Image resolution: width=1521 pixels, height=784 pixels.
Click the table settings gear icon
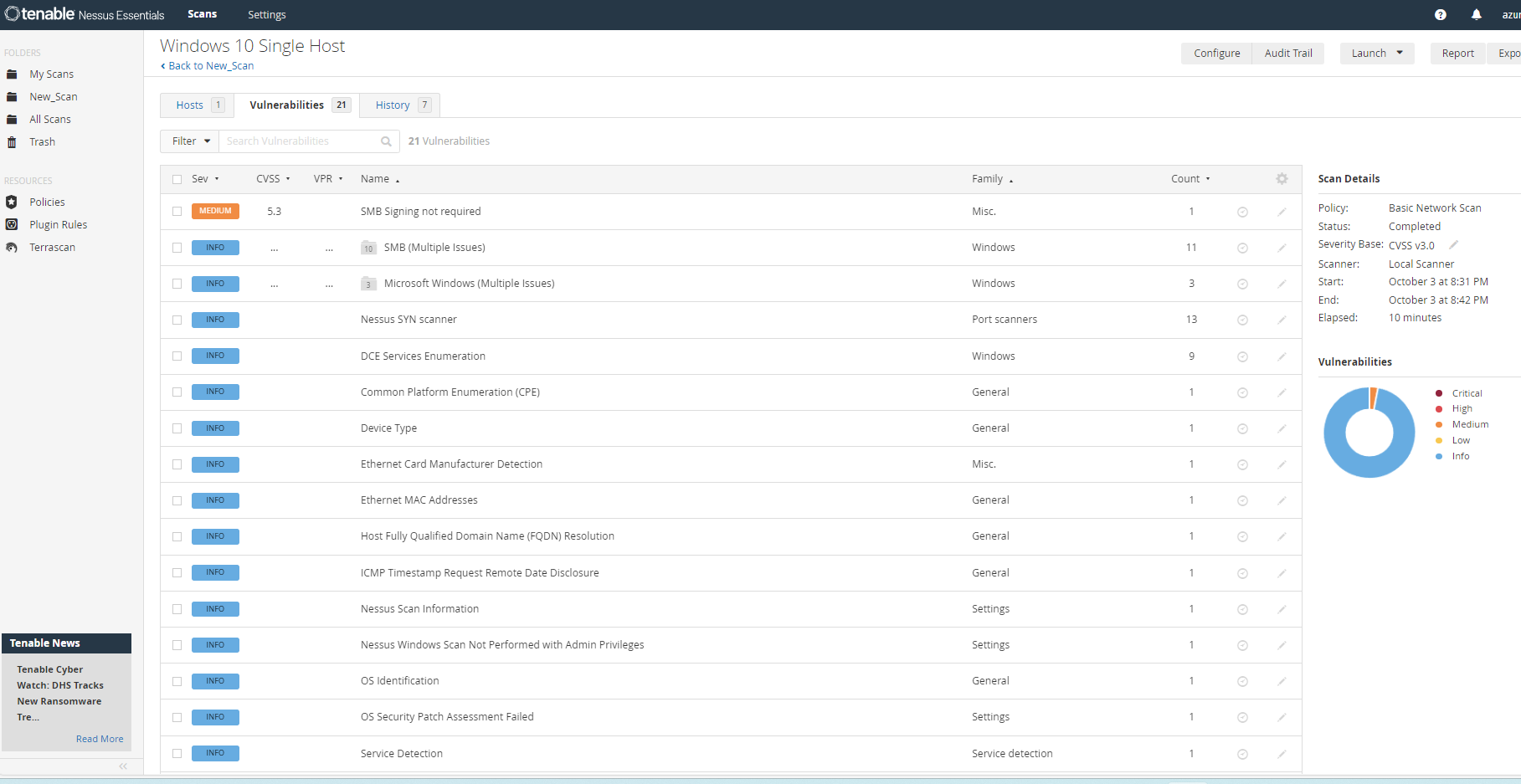[x=1282, y=178]
